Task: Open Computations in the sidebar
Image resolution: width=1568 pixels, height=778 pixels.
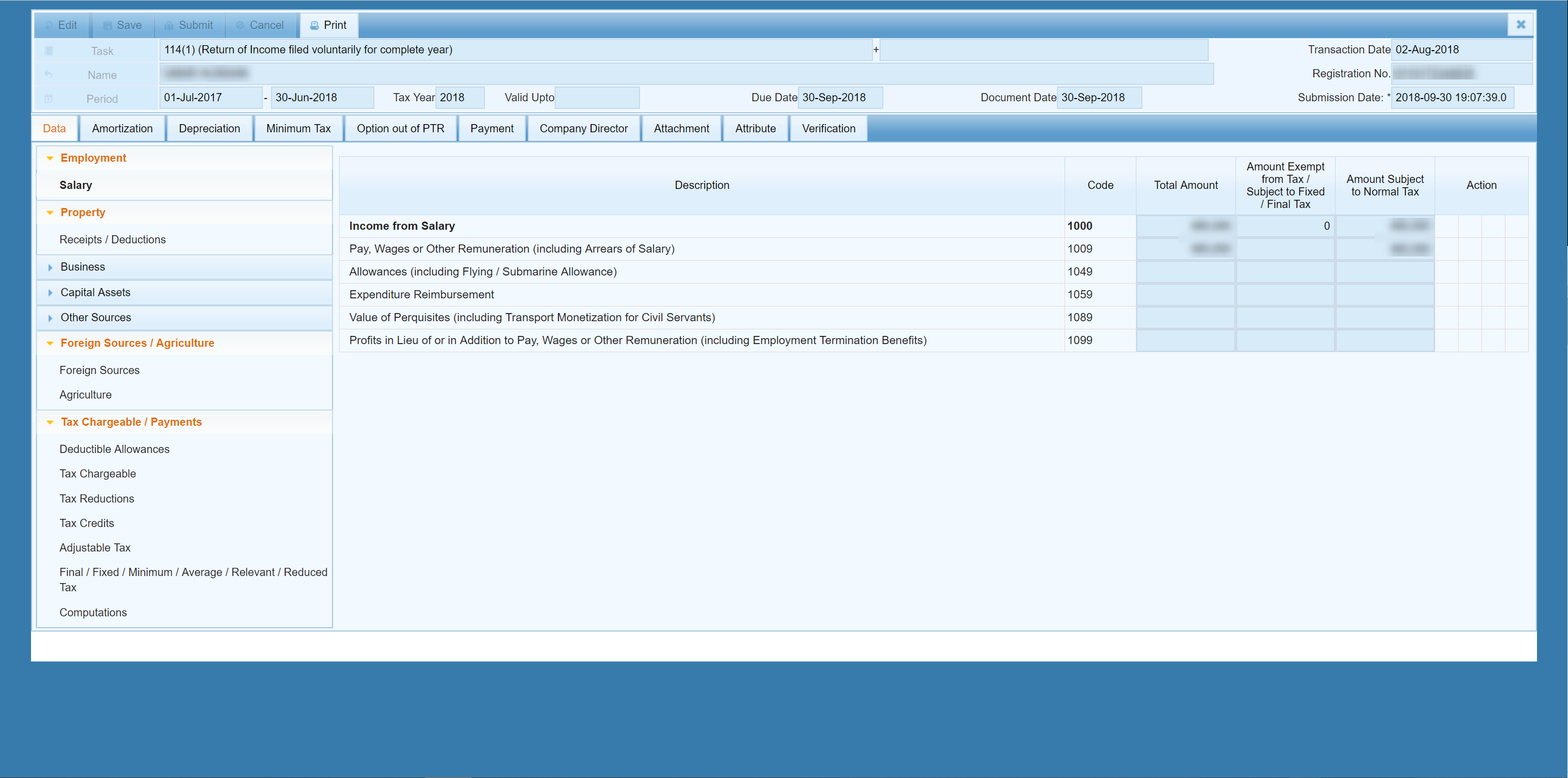Action: [93, 612]
